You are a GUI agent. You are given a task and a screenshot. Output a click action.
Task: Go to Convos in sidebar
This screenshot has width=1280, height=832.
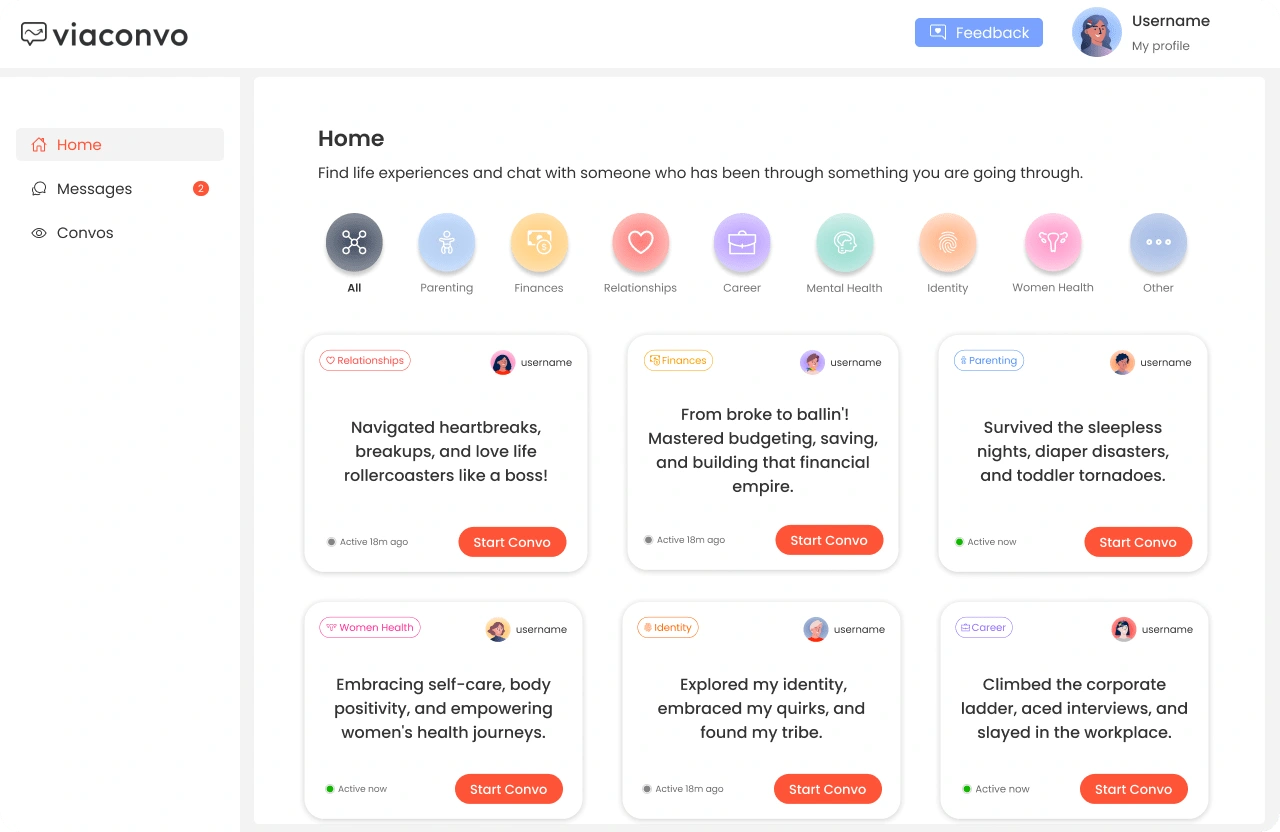tap(85, 233)
